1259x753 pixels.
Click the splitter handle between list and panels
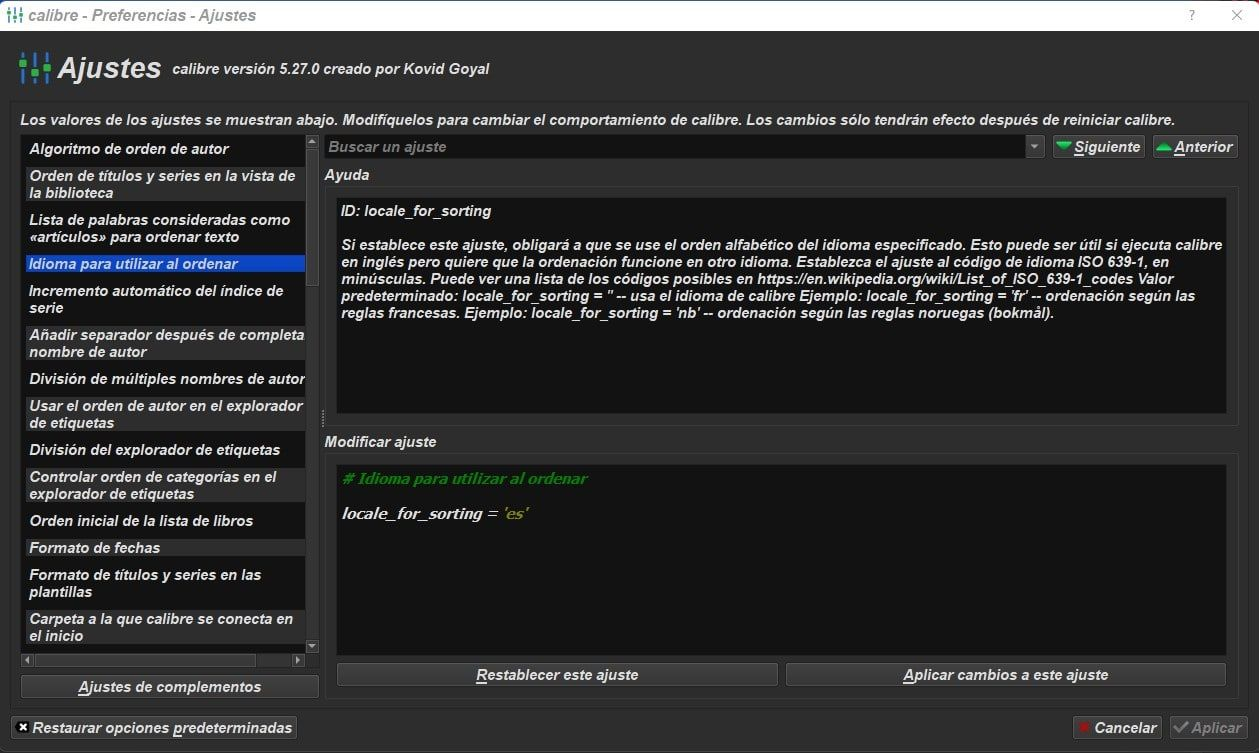pos(322,417)
